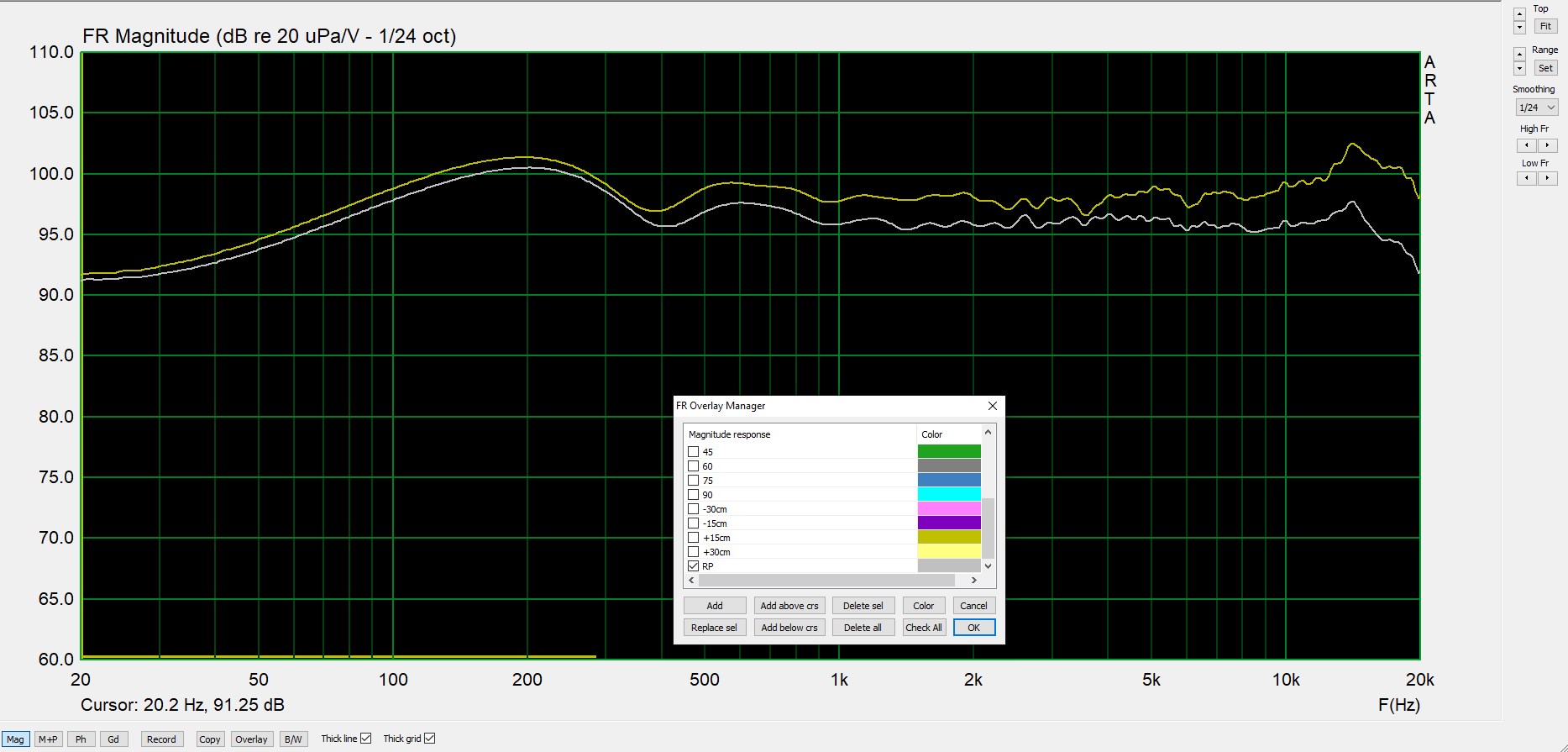Shift High Fr limit left
This screenshot has width=1568, height=752.
point(1527,145)
